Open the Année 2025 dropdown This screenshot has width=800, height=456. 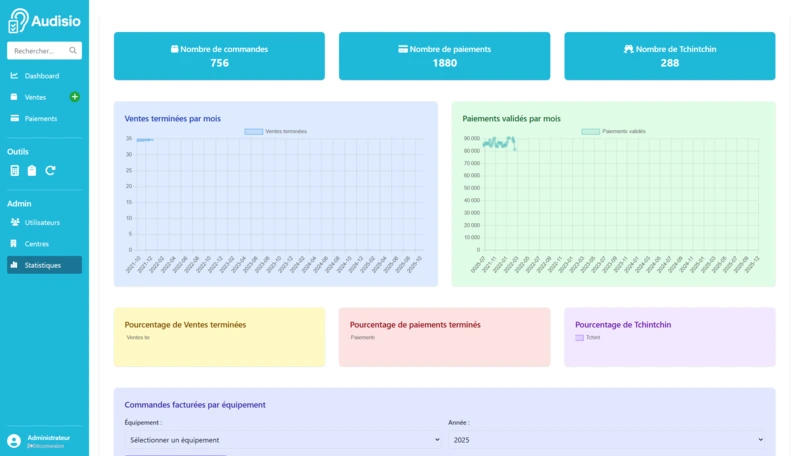pyautogui.click(x=606, y=440)
